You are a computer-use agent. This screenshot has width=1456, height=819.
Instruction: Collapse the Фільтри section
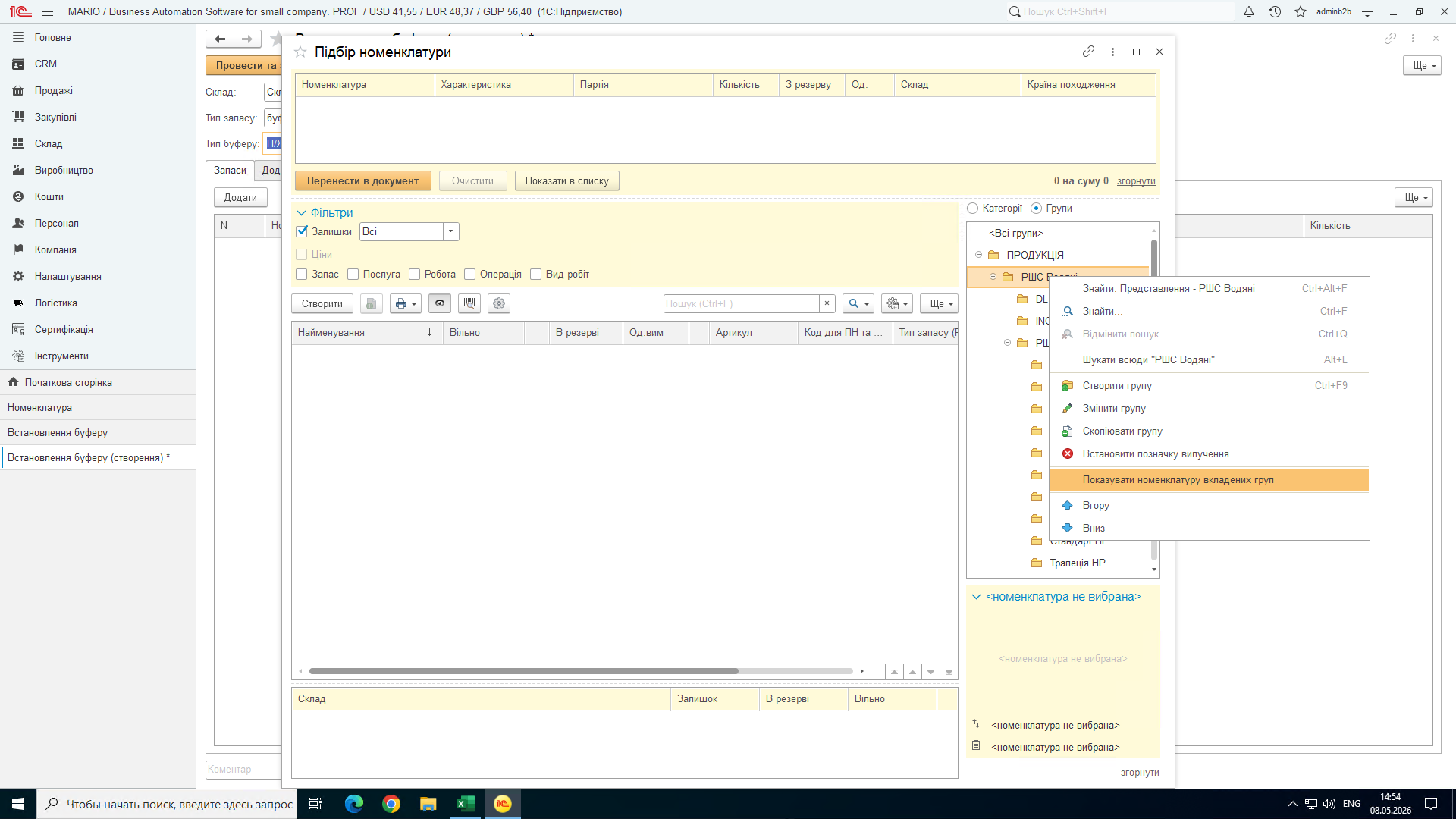click(x=301, y=213)
